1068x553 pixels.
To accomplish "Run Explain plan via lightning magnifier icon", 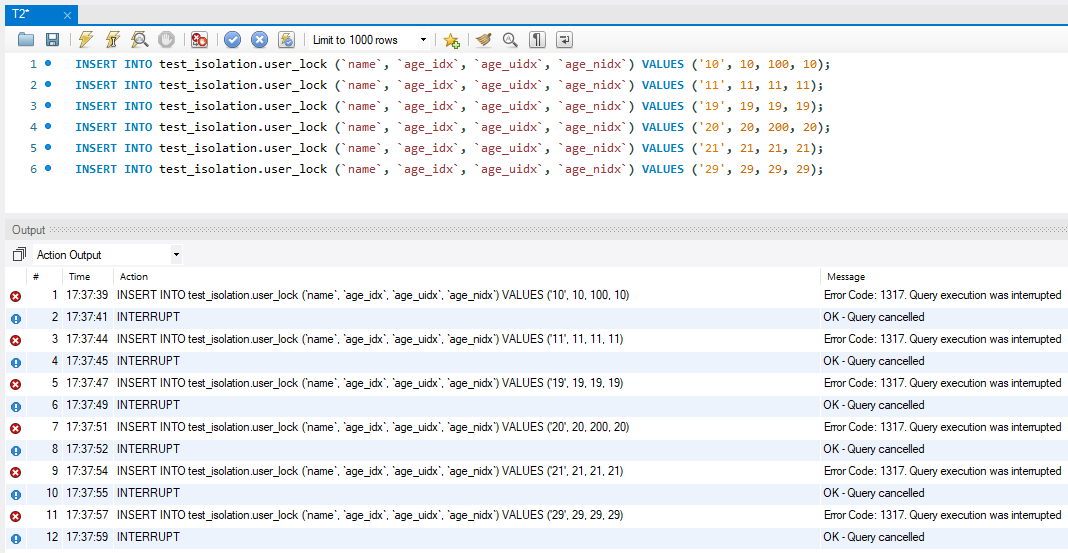I will point(140,40).
